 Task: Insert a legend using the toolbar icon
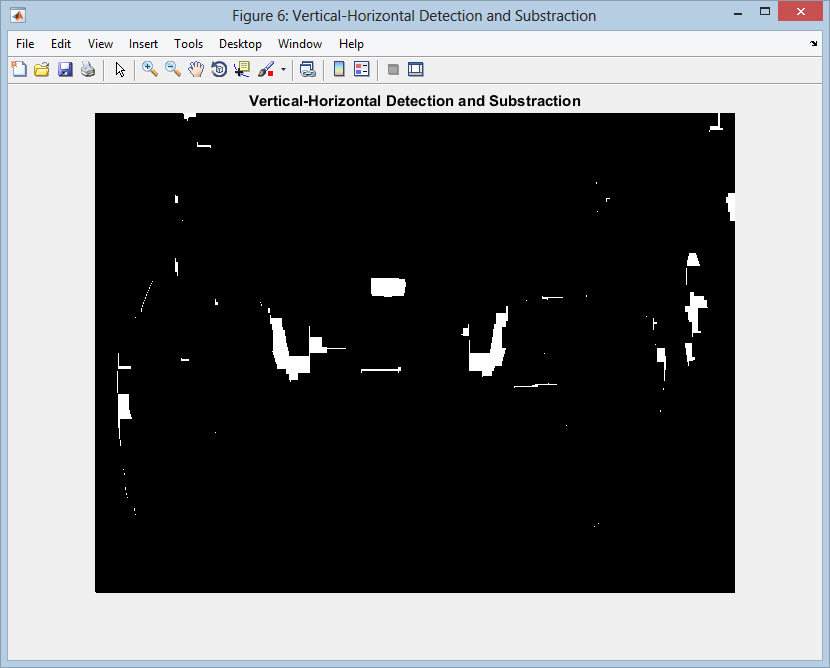[362, 69]
